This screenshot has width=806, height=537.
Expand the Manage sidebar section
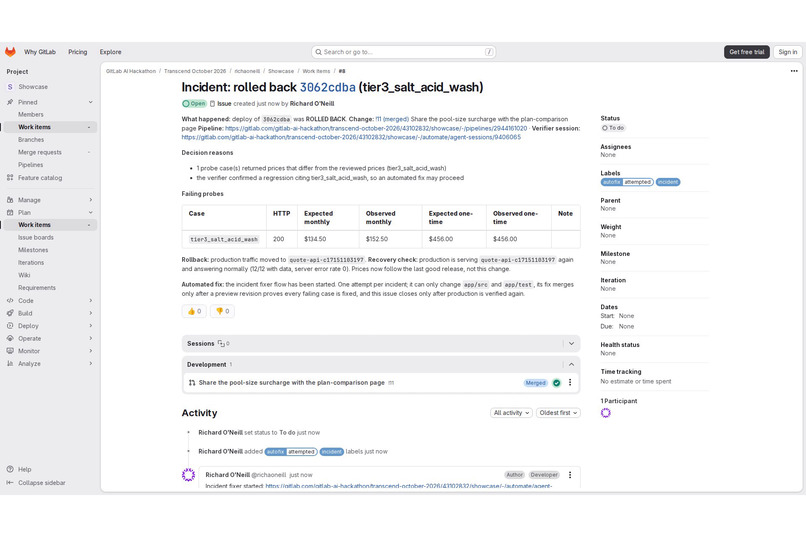(x=50, y=200)
